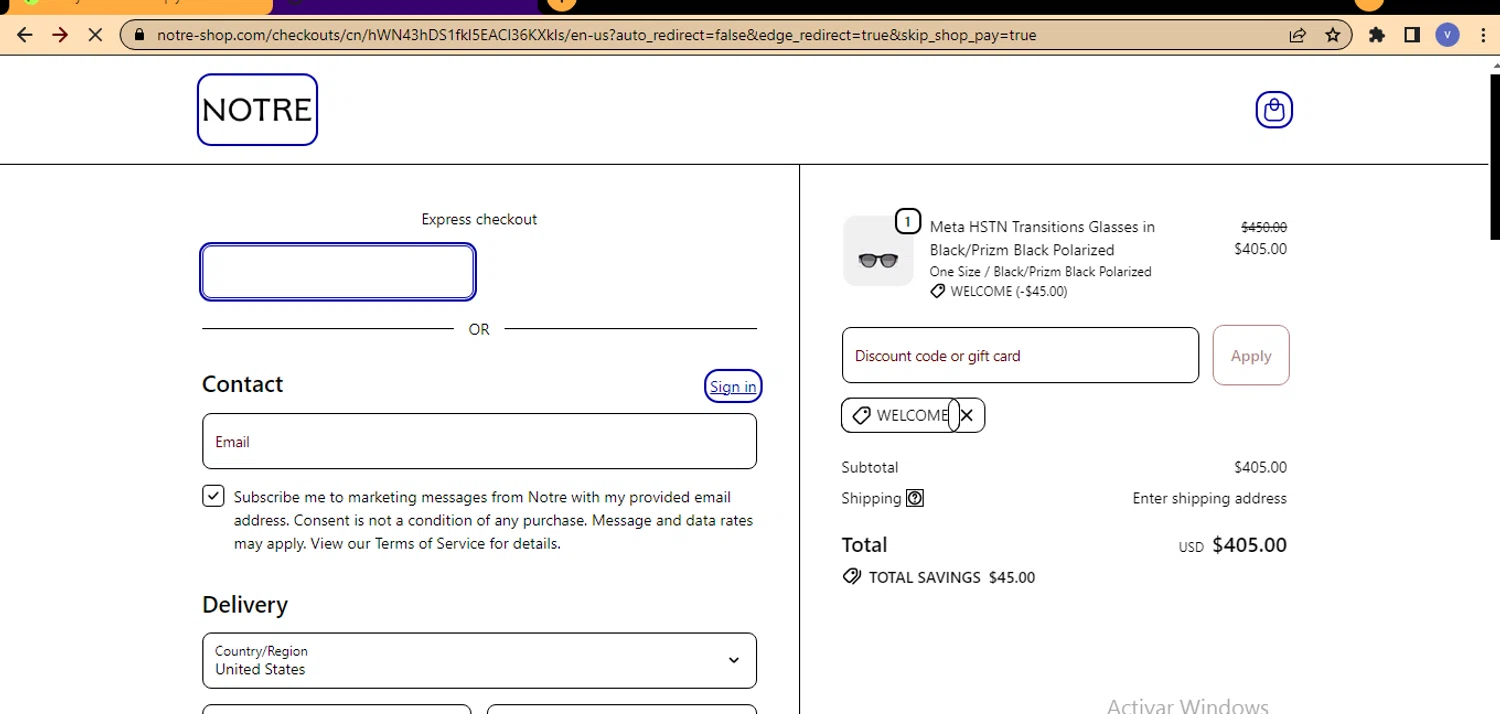Go to NOTRE store logo
The height and width of the screenshot is (714, 1500).
[x=257, y=110]
